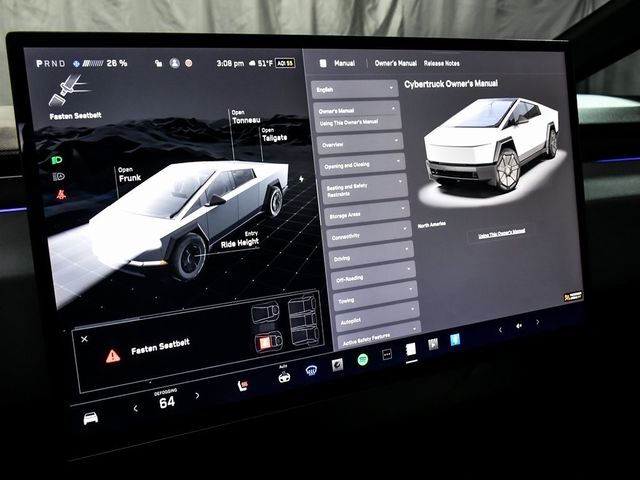Viewport: 640px width, 480px height.
Task: Tap Entry Ride Height control
Action: coord(240,240)
